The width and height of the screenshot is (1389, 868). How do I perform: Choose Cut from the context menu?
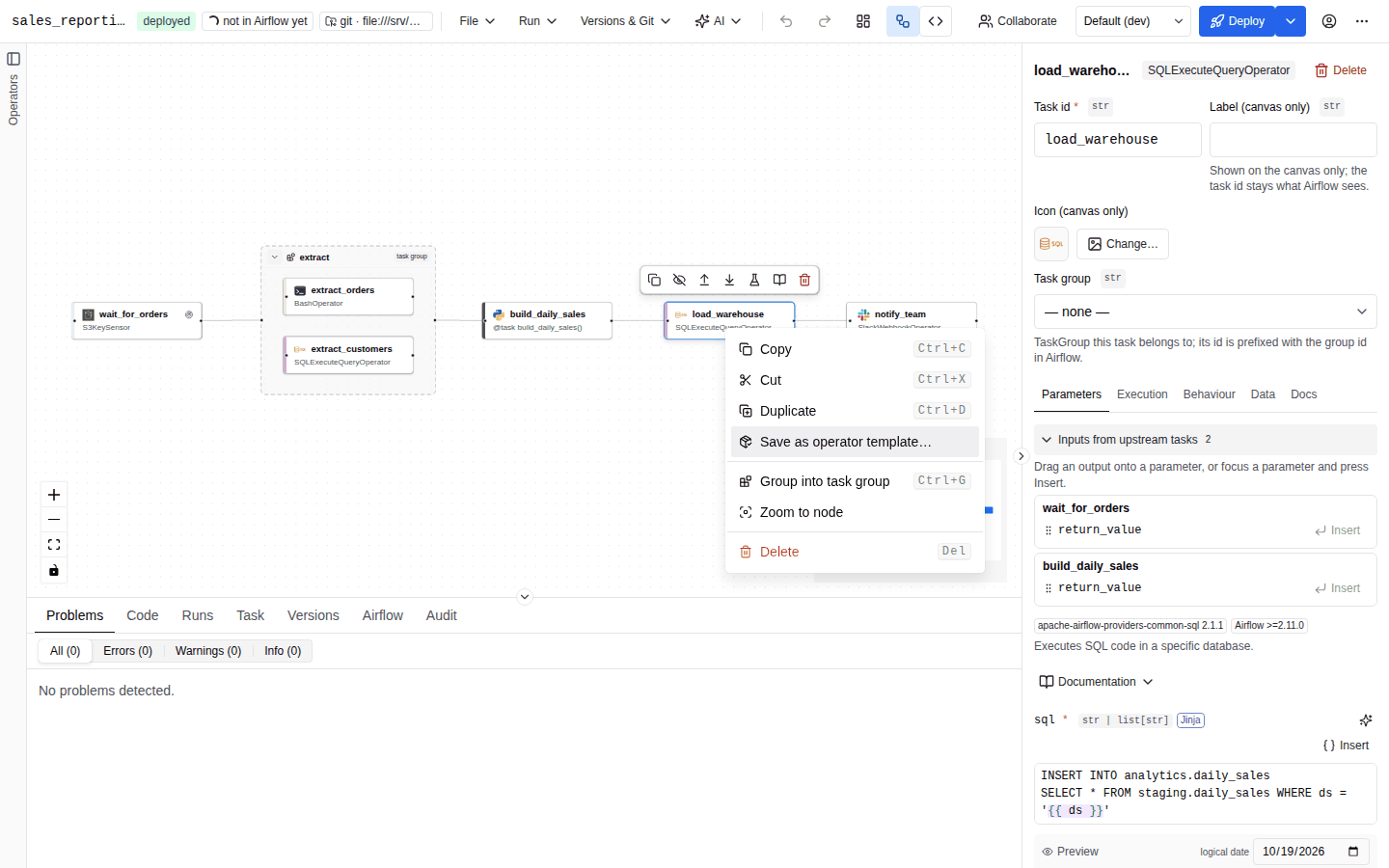(855, 380)
